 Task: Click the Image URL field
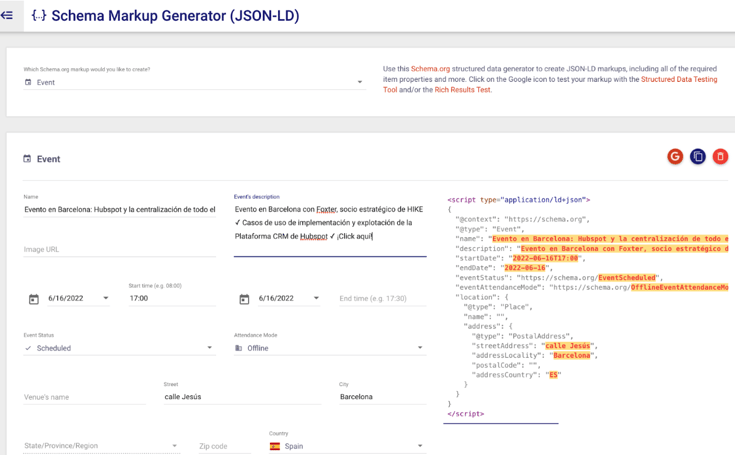tap(120, 249)
